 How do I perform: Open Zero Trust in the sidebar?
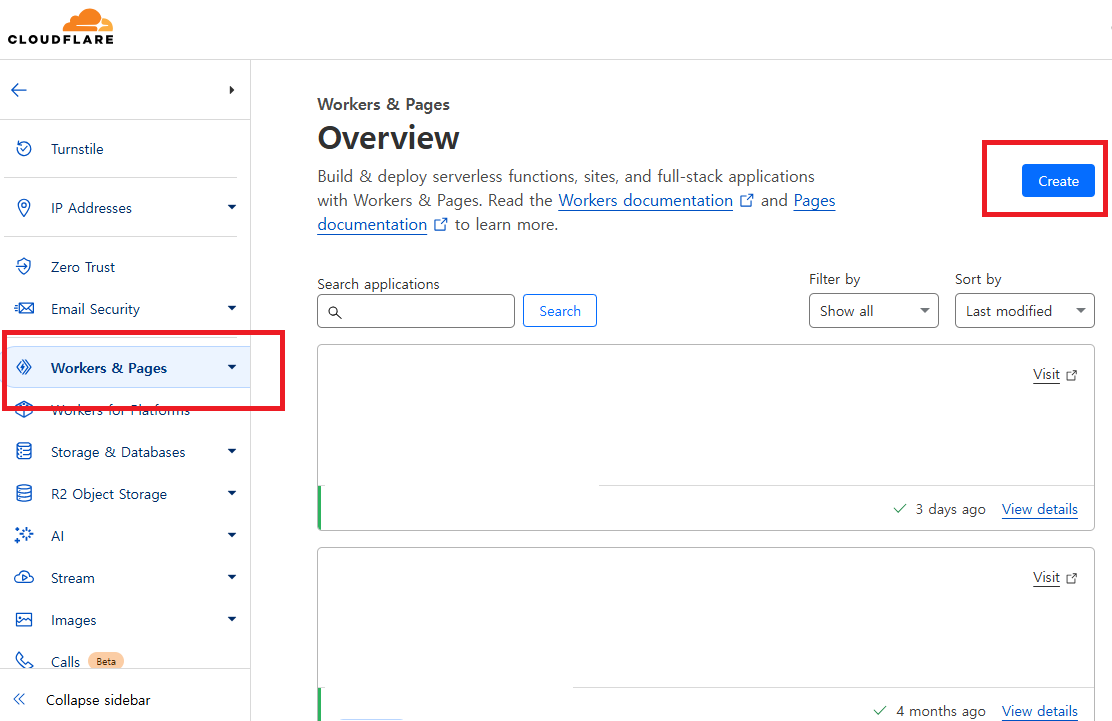click(83, 267)
